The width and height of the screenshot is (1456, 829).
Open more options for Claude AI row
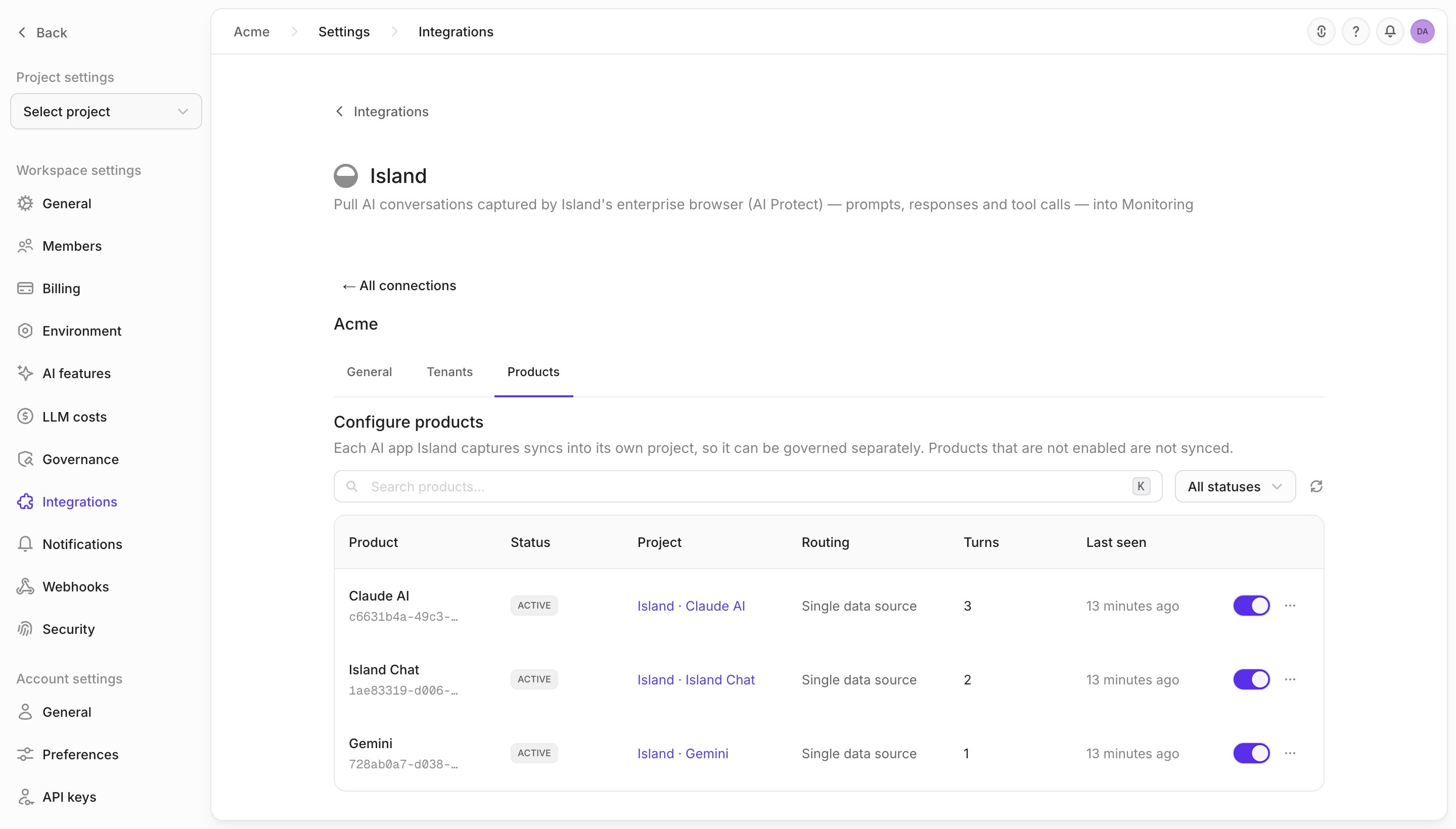1290,605
